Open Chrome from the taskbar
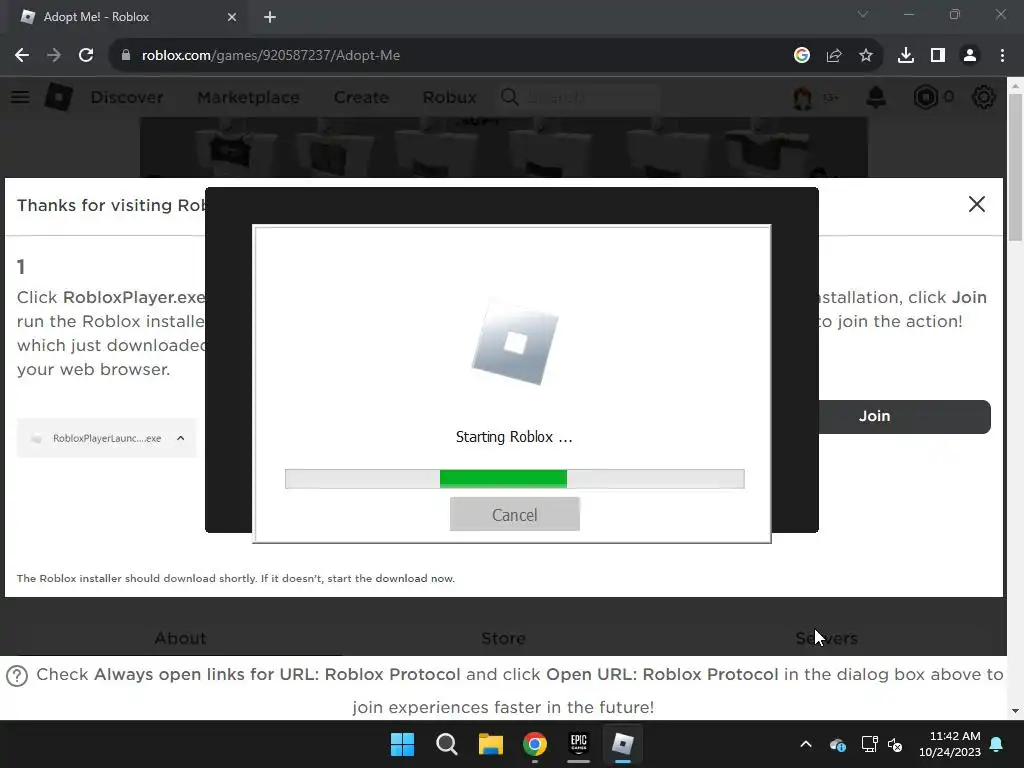This screenshot has width=1024, height=768. click(x=535, y=744)
